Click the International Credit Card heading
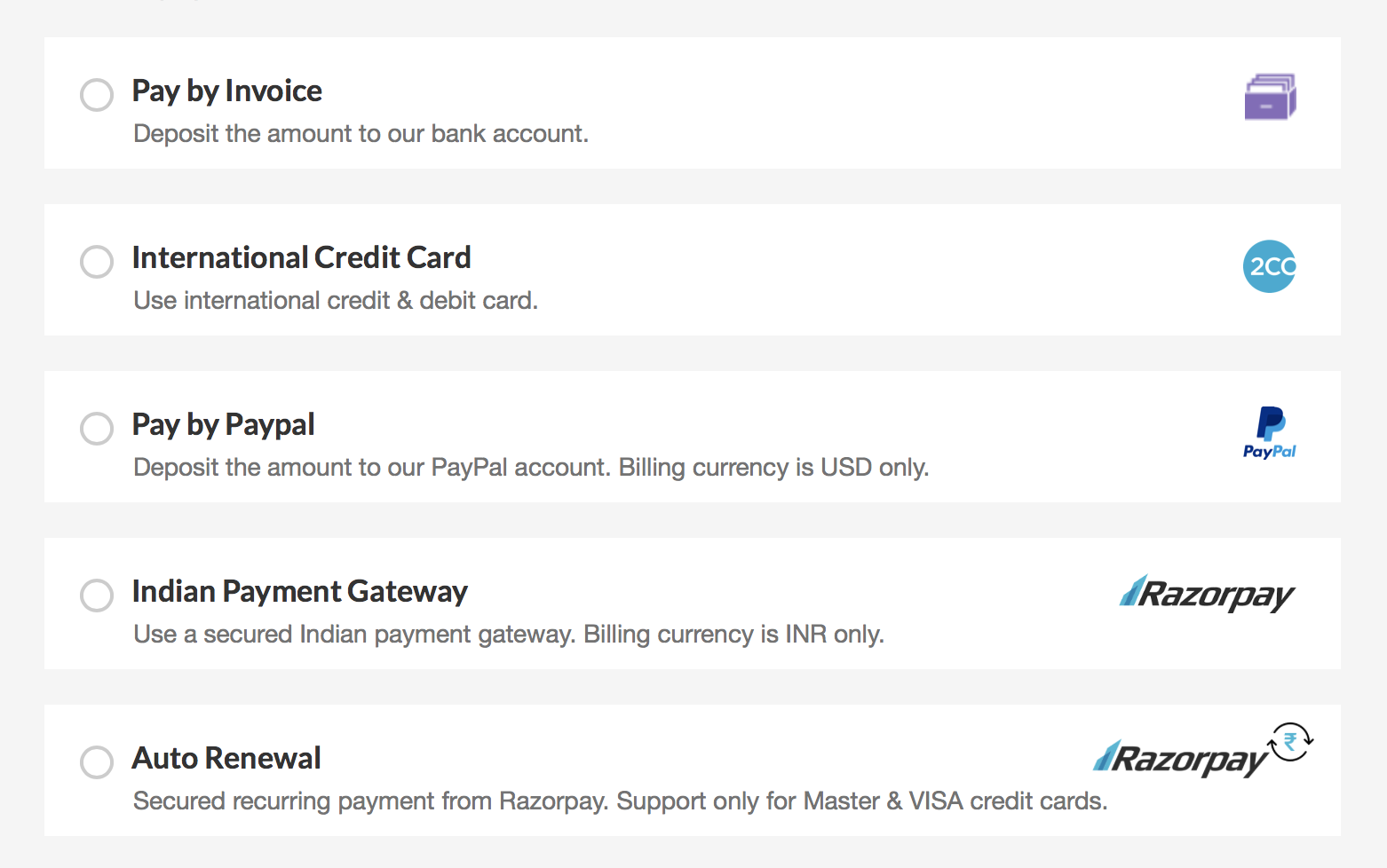The image size is (1387, 868). click(x=302, y=257)
